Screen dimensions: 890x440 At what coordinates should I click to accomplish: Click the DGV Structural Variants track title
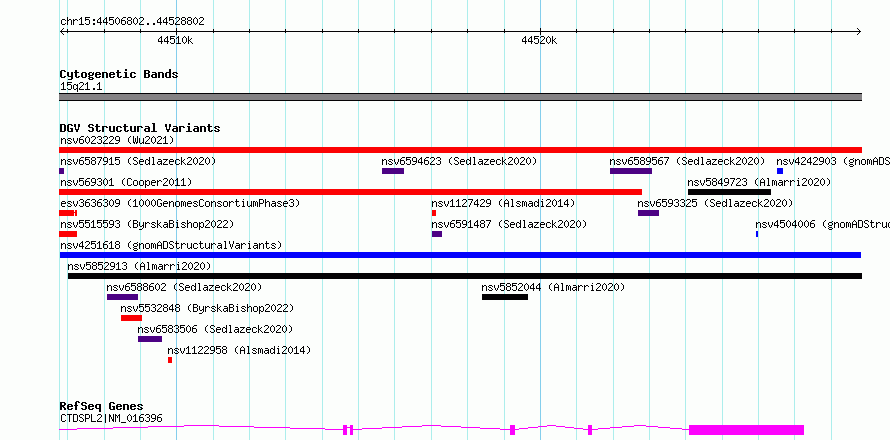pyautogui.click(x=140, y=128)
